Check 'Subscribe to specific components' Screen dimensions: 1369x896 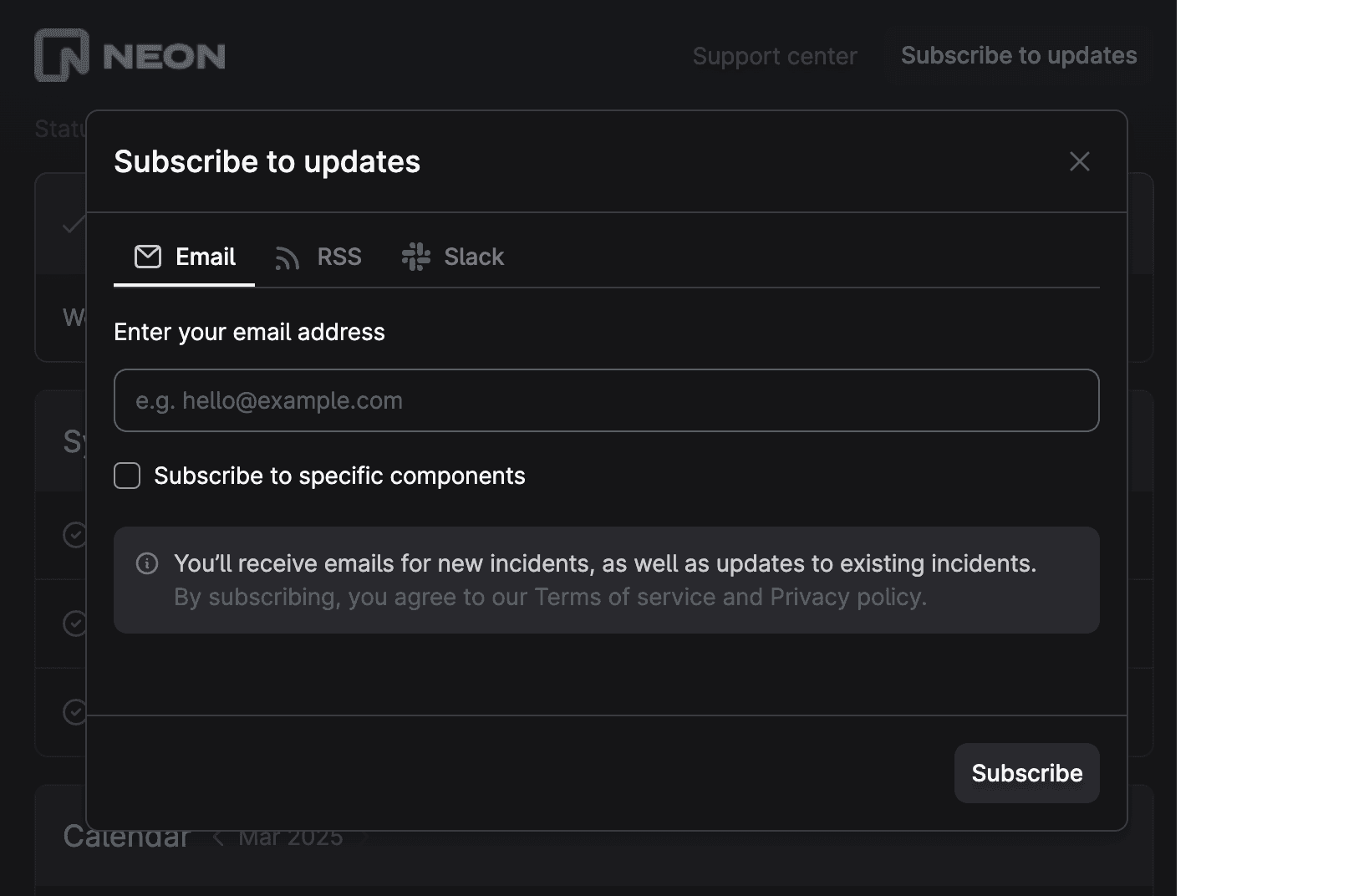click(x=126, y=476)
